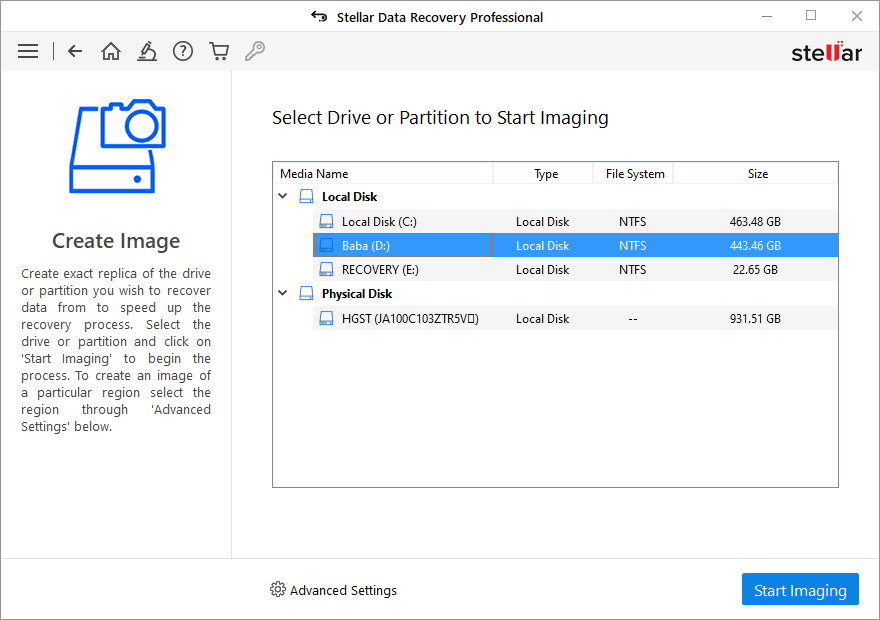Click NTFS in the Local Disk (C:) row

click(632, 222)
